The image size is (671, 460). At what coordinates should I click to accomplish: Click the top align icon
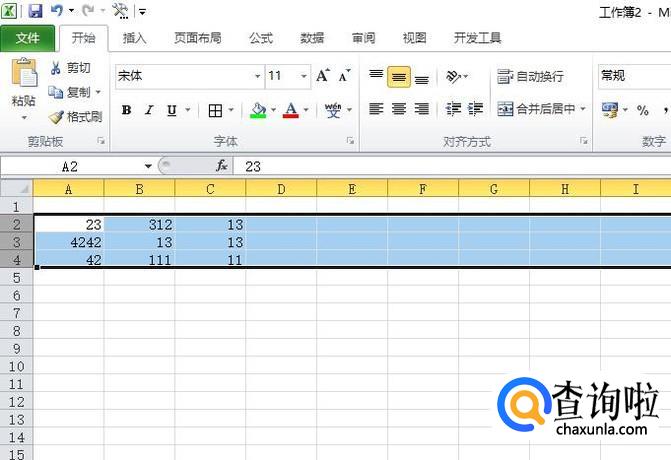[x=376, y=76]
